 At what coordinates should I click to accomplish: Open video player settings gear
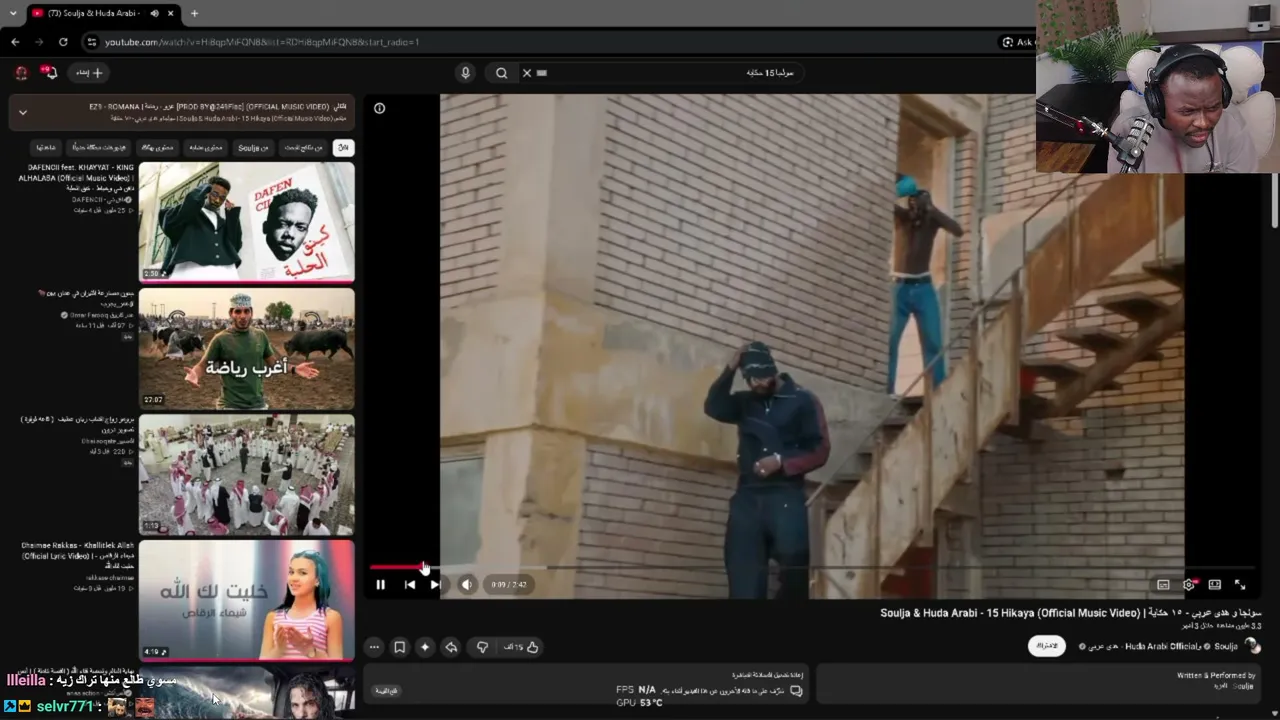[x=1189, y=585]
